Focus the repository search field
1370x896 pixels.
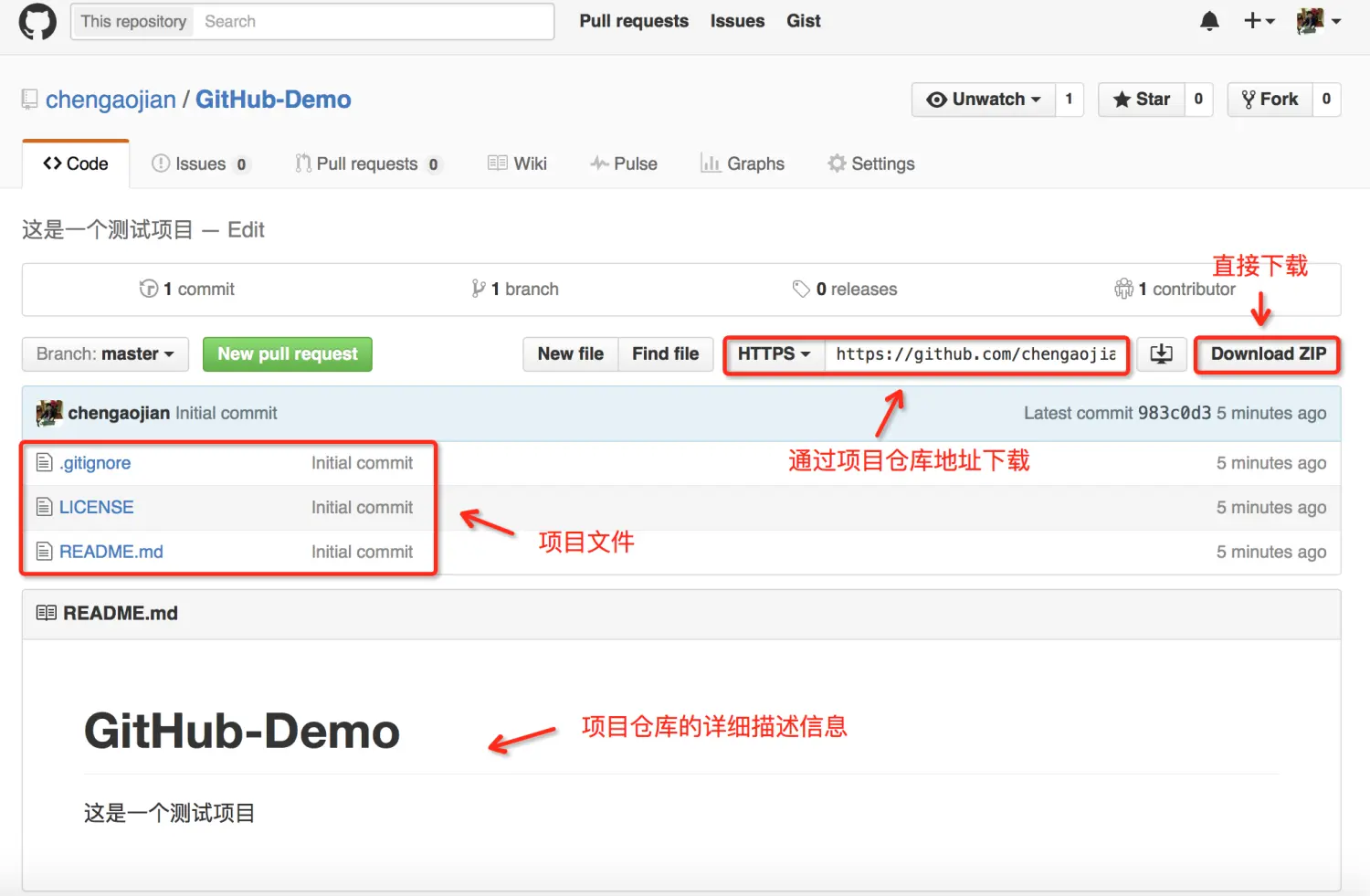point(374,22)
